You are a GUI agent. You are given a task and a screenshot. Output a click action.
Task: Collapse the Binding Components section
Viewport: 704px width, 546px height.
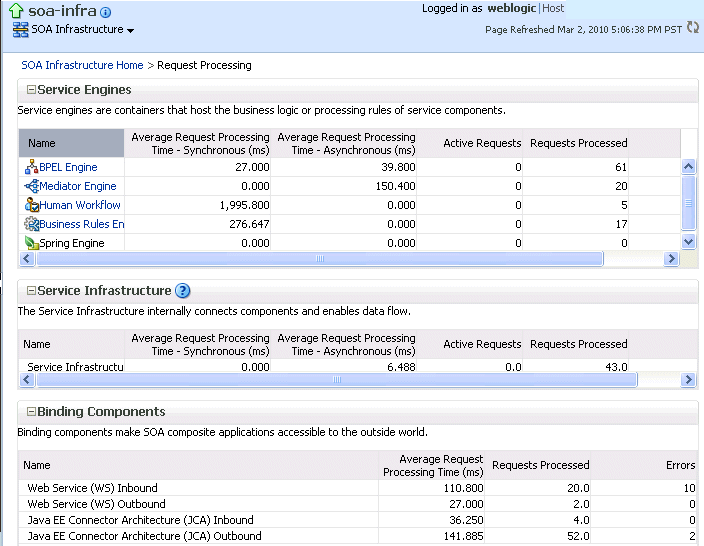point(30,412)
